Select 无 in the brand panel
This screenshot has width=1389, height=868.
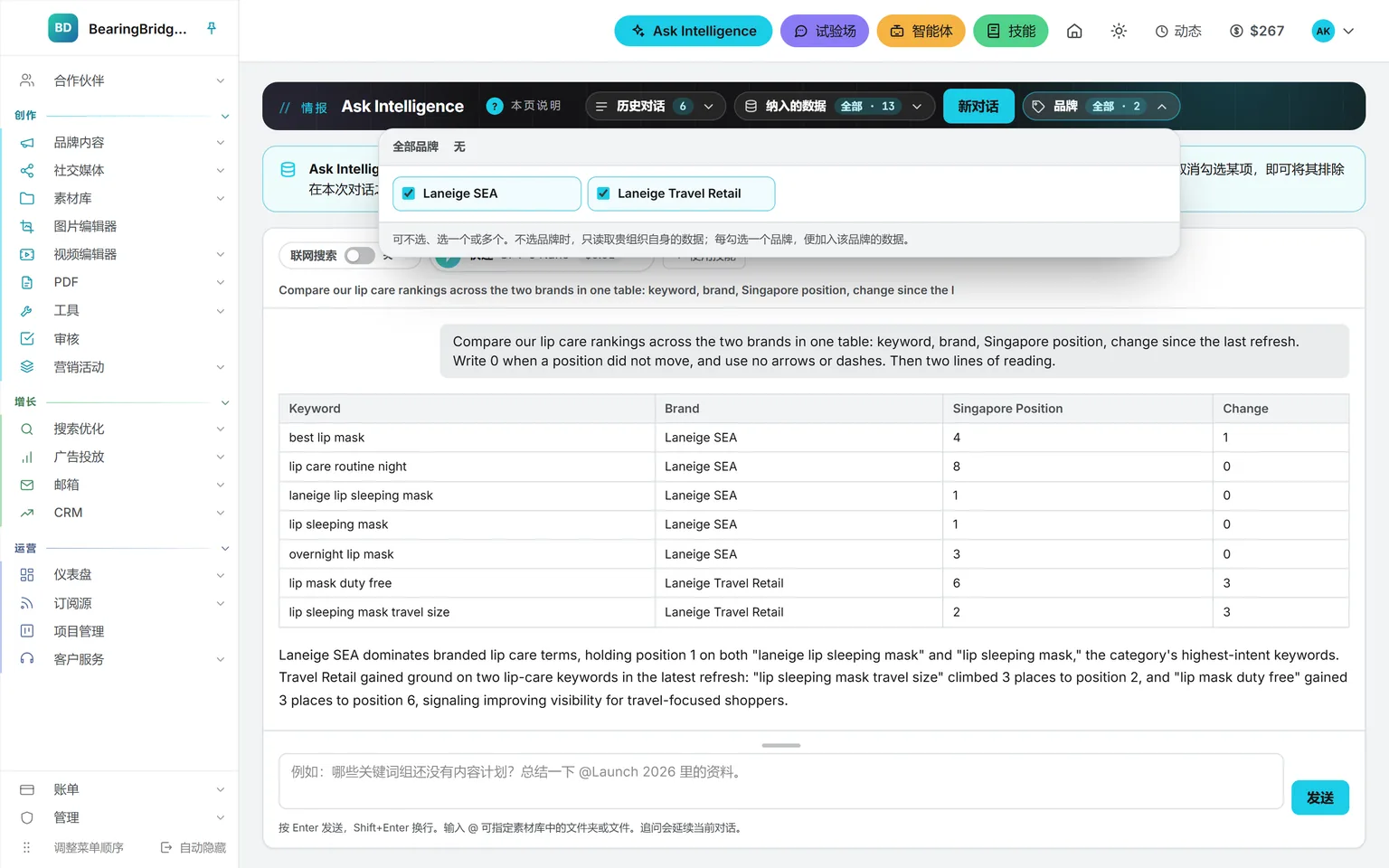coord(459,146)
